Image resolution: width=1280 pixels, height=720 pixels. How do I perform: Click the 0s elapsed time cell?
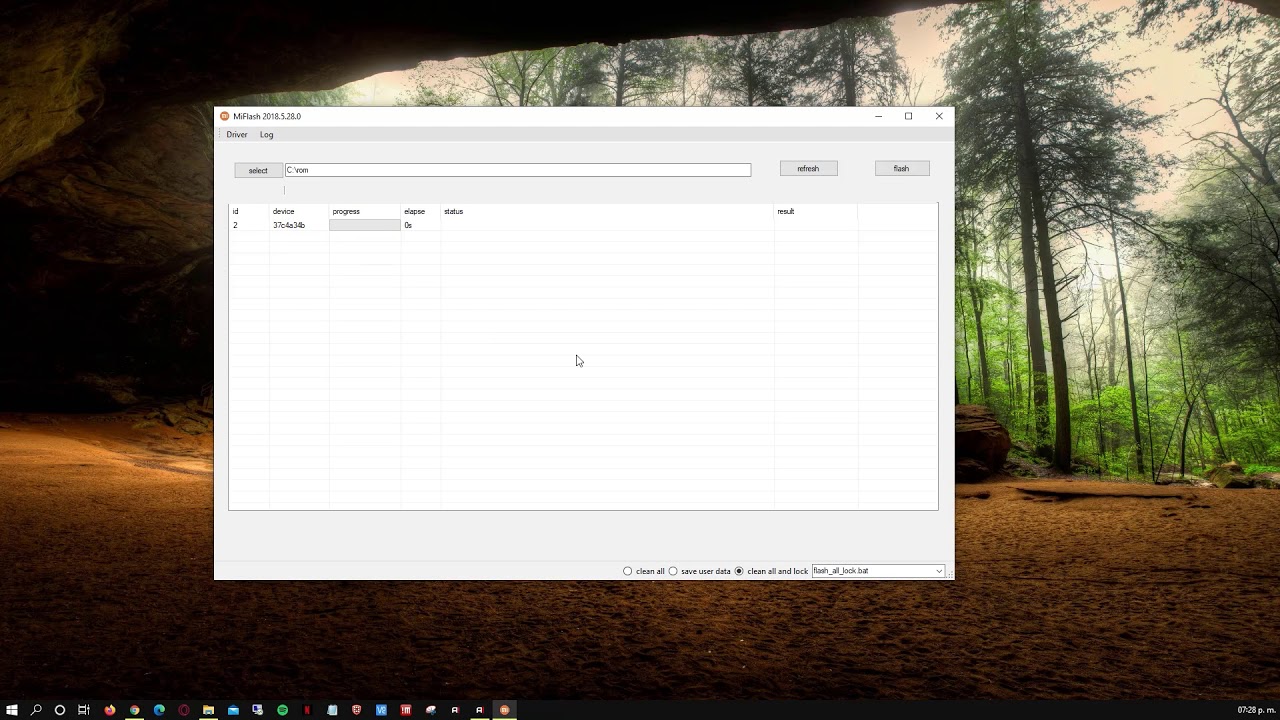coord(408,226)
